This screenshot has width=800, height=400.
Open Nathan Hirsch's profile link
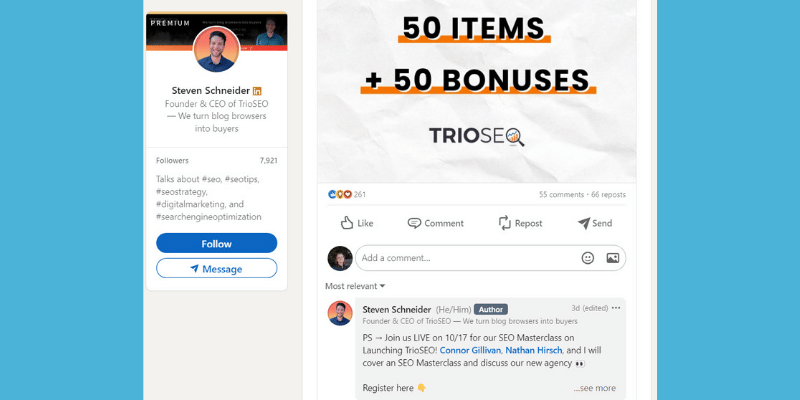[534, 350]
